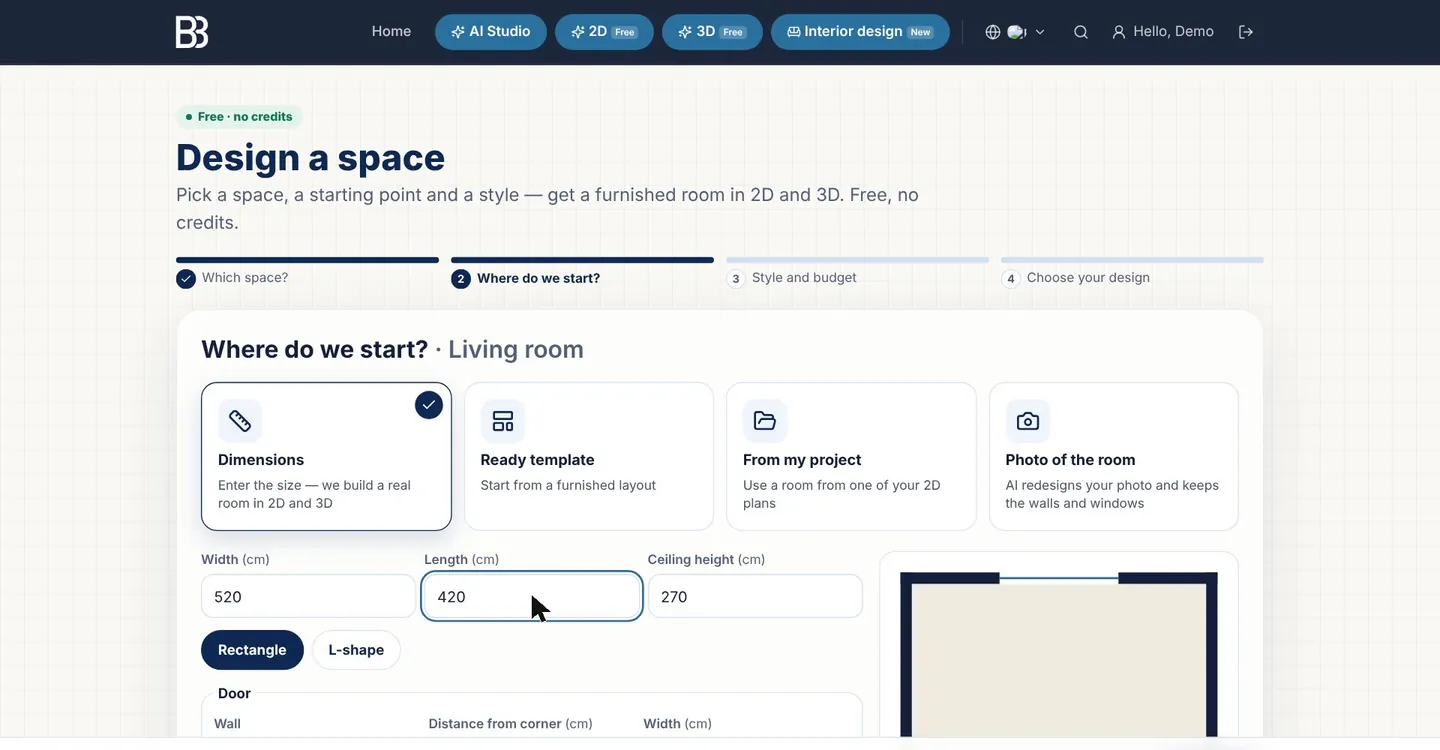Image resolution: width=1440 pixels, height=750 pixels.
Task: Select the Dimensions starting option
Action: [x=326, y=456]
